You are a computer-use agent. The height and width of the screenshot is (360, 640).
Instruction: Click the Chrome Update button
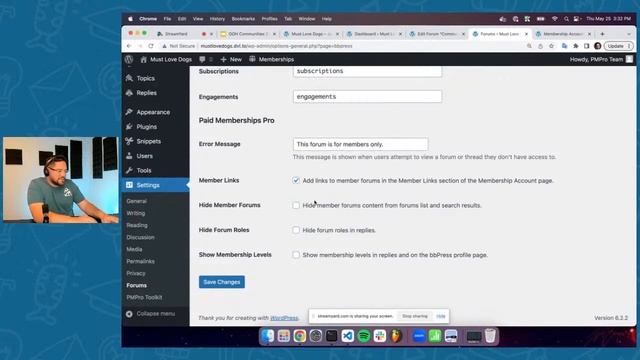[619, 46]
